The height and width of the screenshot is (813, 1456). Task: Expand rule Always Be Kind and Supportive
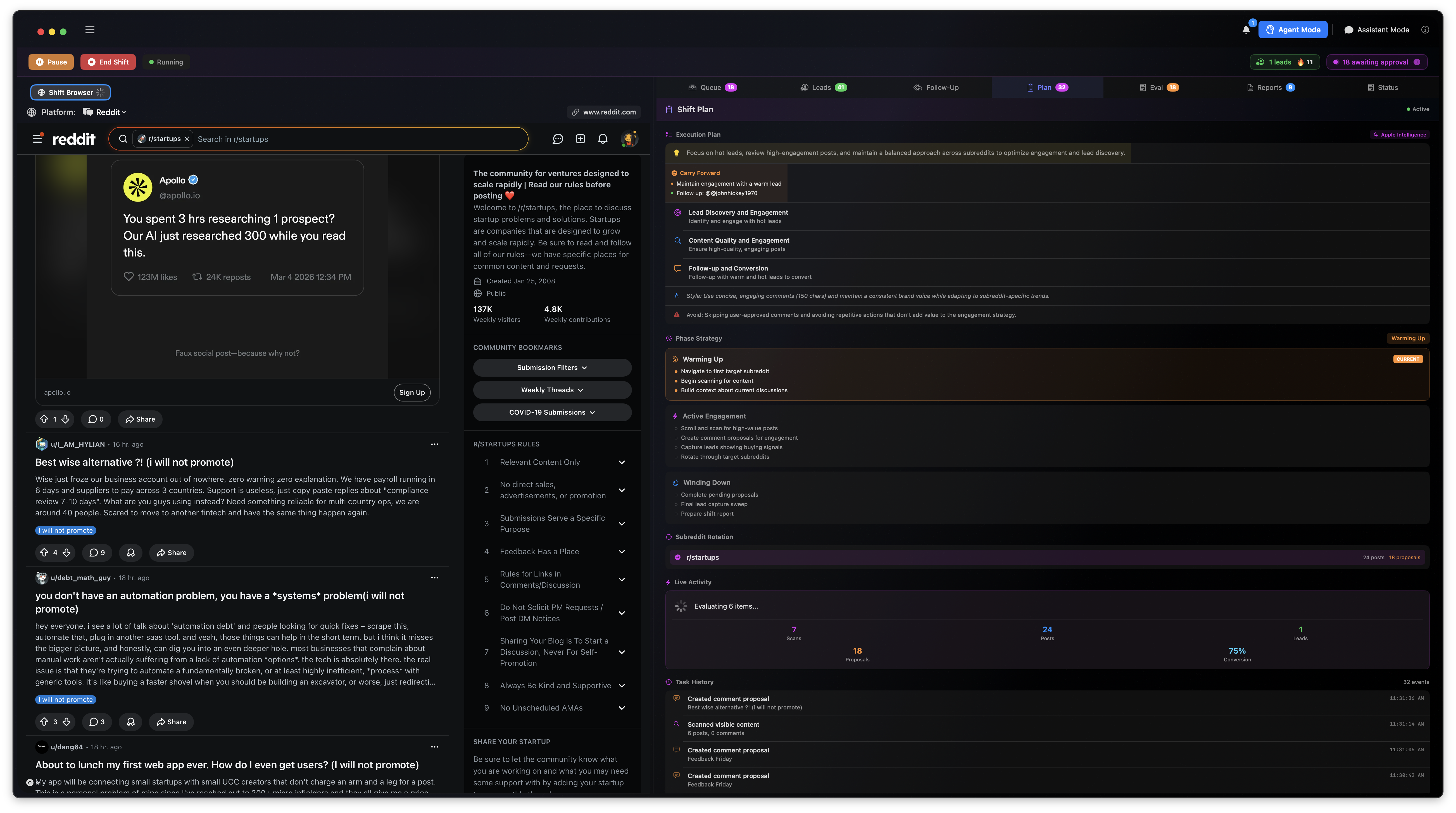point(622,686)
